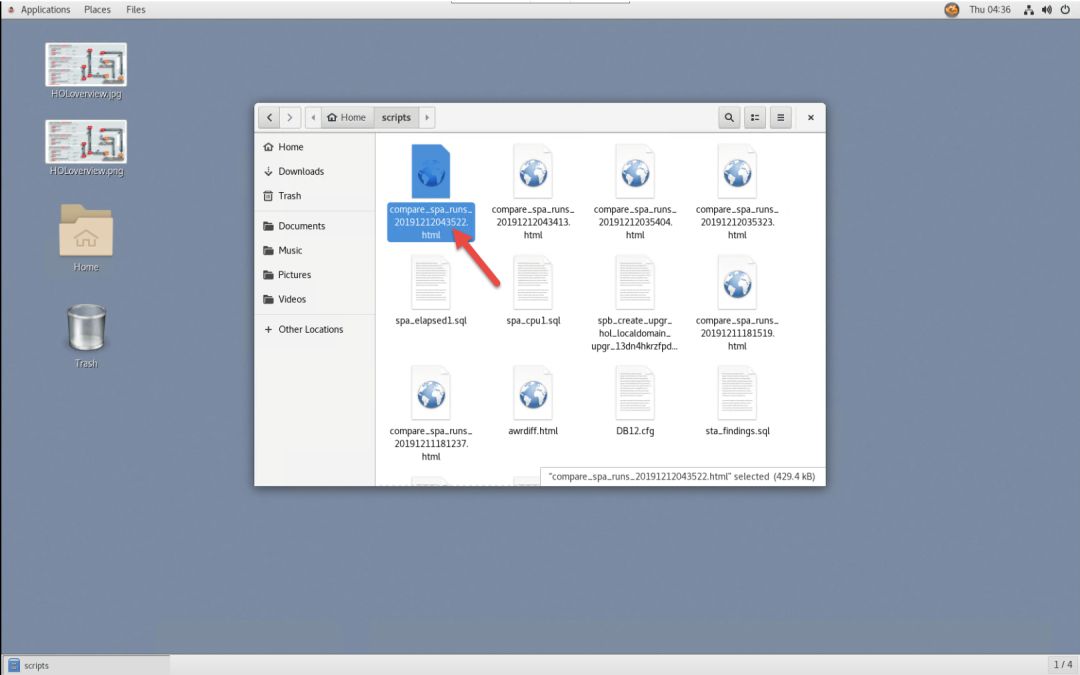This screenshot has height=675, width=1080.
Task: Select the compare_spa_runs_20191212043522.html file icon
Action: click(x=430, y=172)
